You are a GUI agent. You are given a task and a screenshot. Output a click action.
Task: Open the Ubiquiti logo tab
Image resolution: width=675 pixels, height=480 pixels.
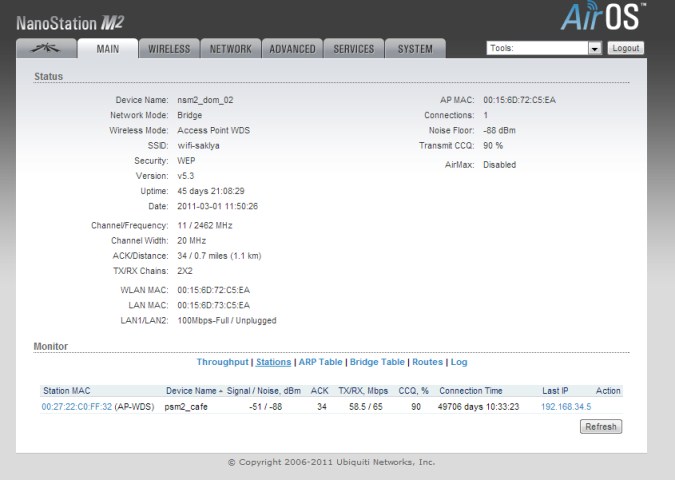46,48
